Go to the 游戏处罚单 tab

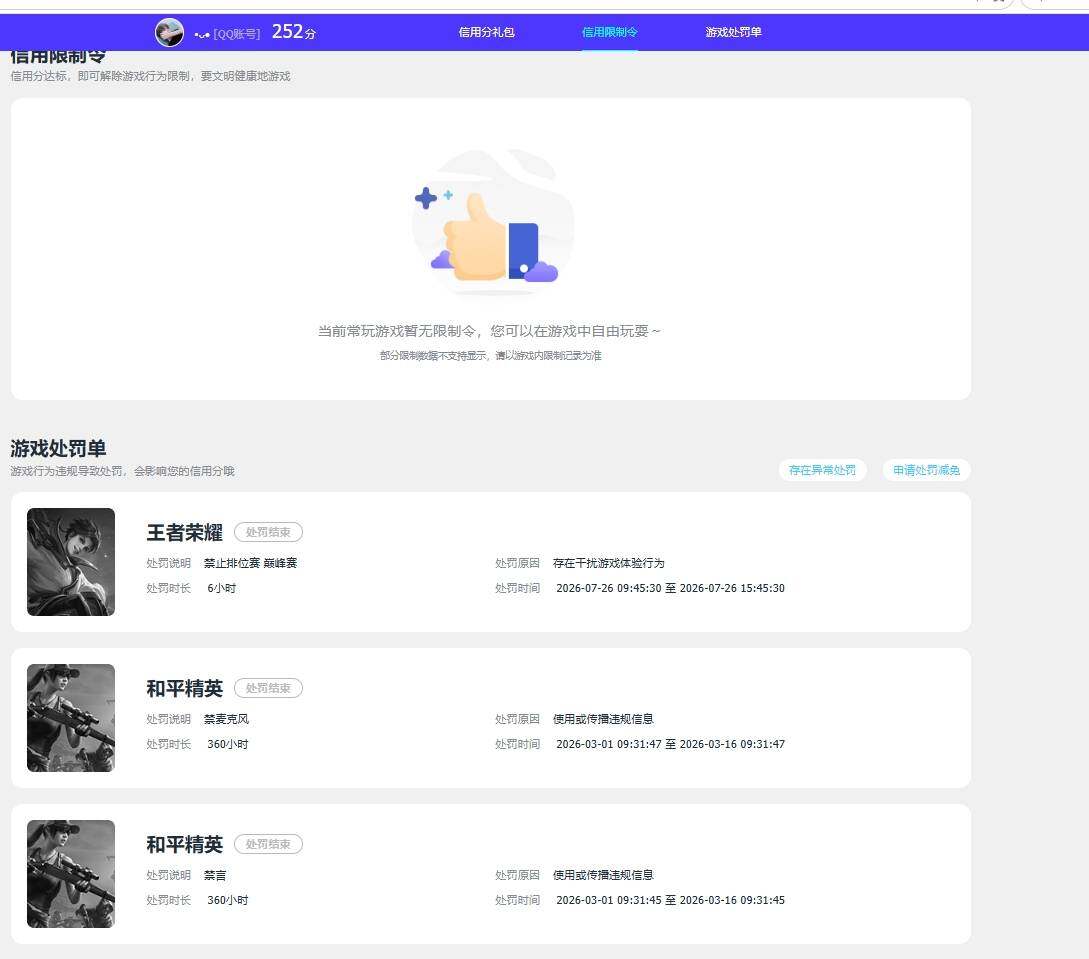tap(733, 32)
